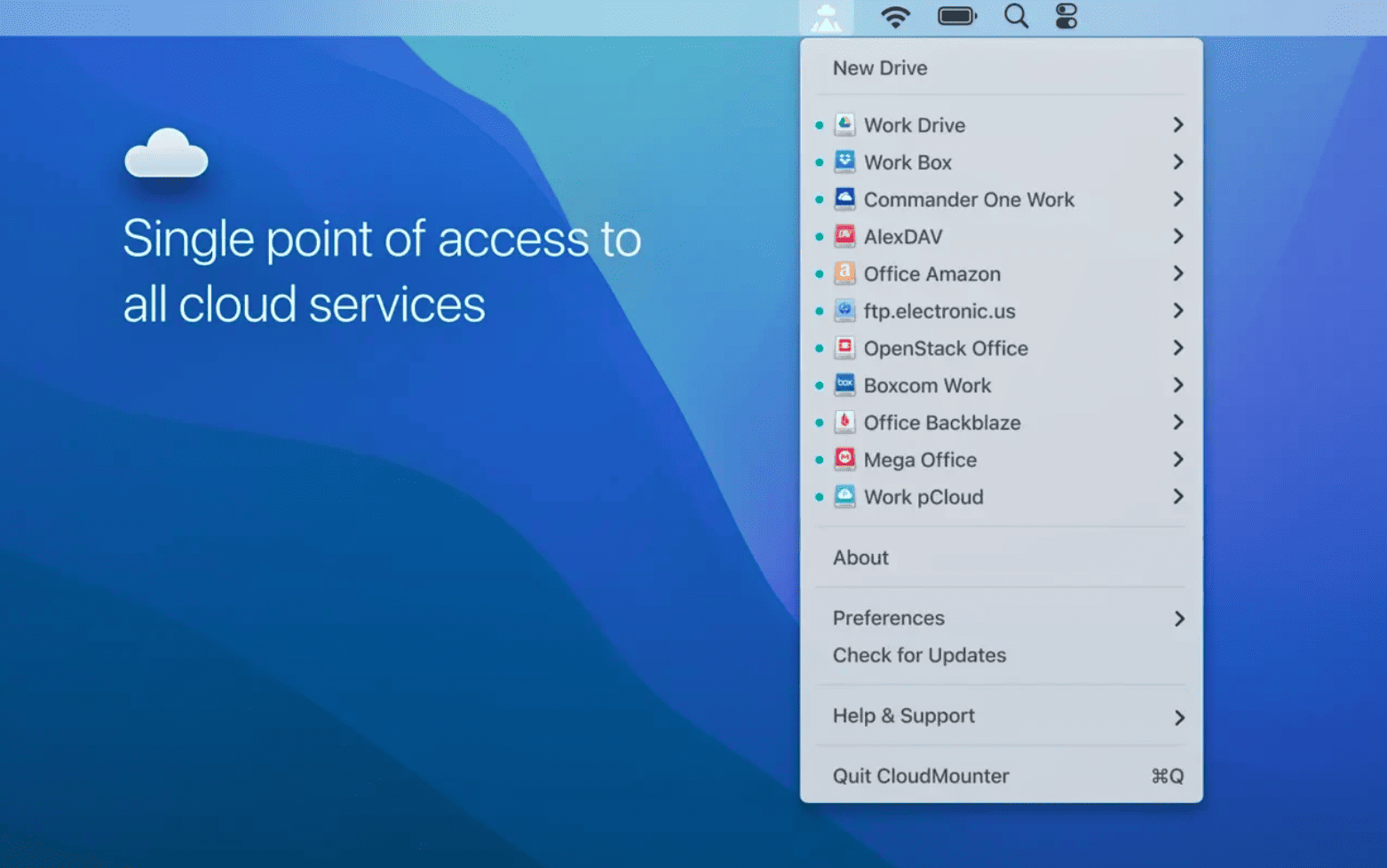Expand the Office Amazon submenu arrow

pyautogui.click(x=1178, y=274)
